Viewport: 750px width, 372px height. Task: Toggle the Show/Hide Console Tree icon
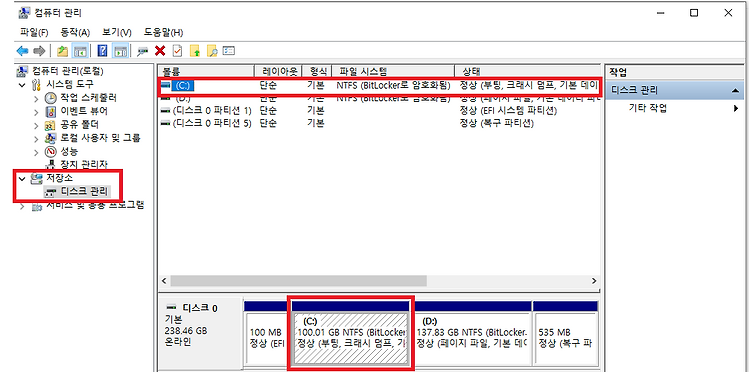pyautogui.click(x=79, y=51)
